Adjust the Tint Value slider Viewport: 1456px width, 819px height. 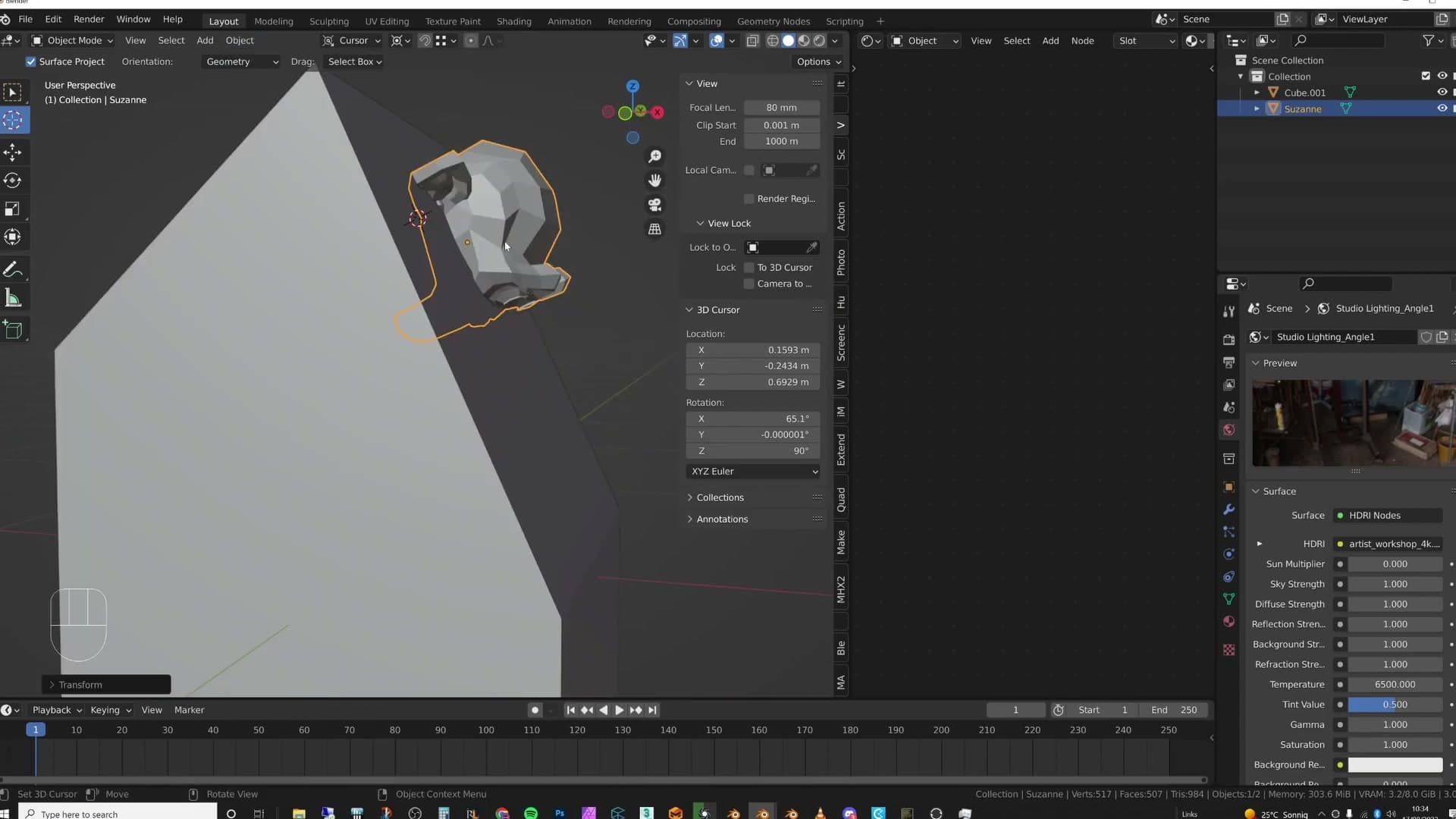tap(1395, 704)
